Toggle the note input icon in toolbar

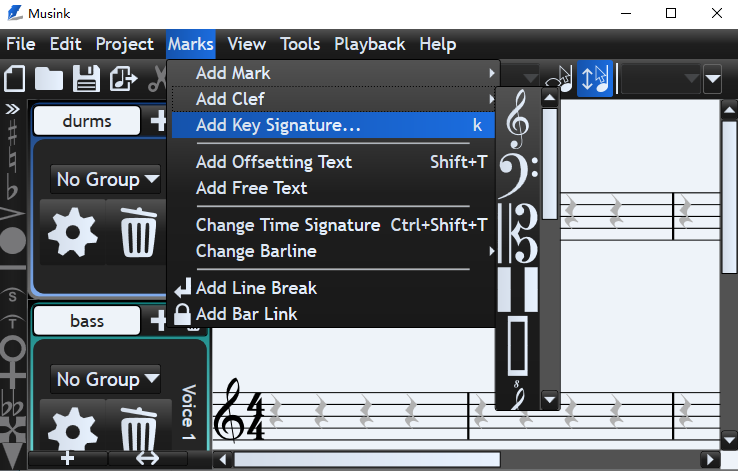coord(562,78)
